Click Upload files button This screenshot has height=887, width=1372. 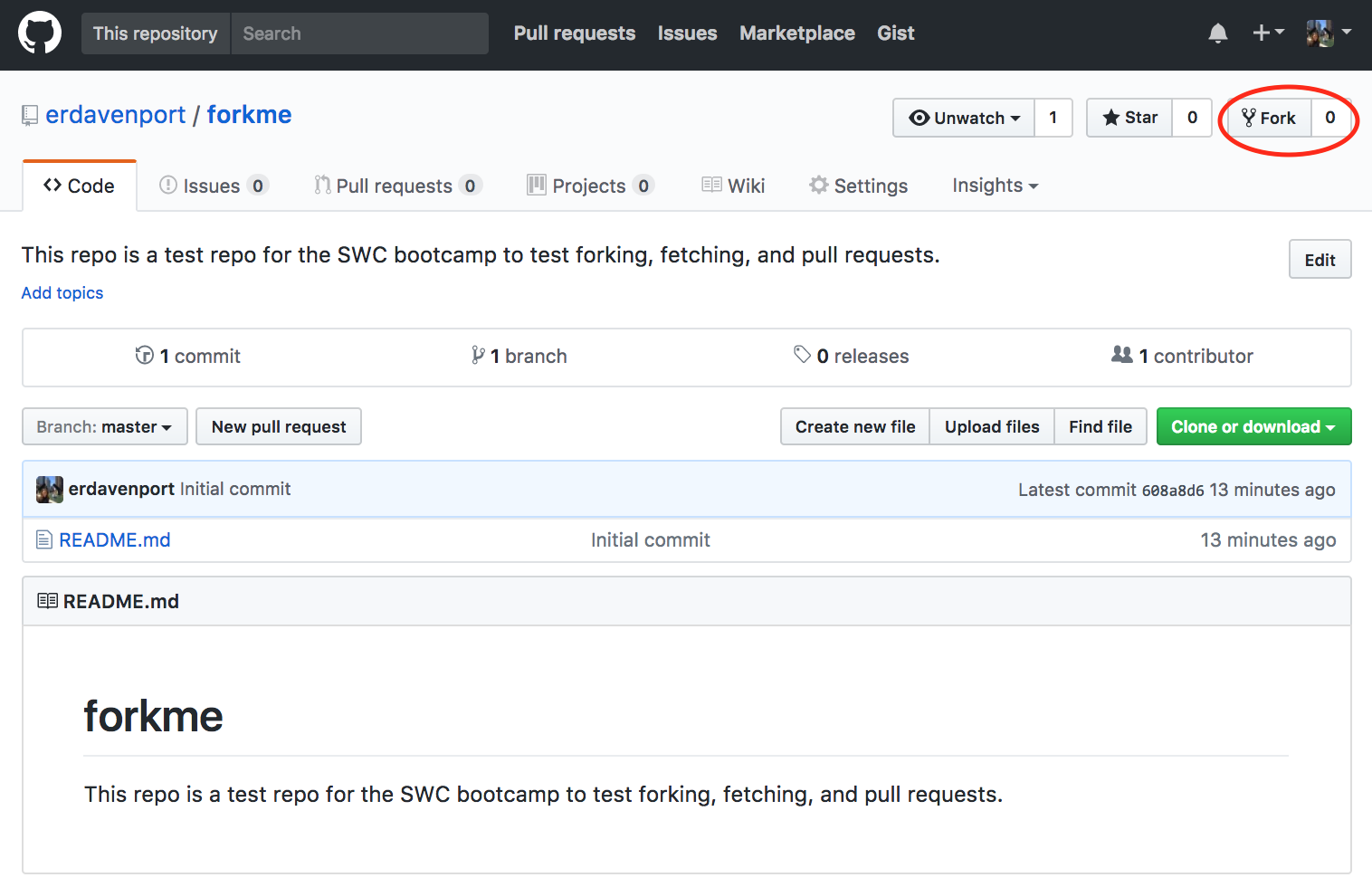point(992,426)
